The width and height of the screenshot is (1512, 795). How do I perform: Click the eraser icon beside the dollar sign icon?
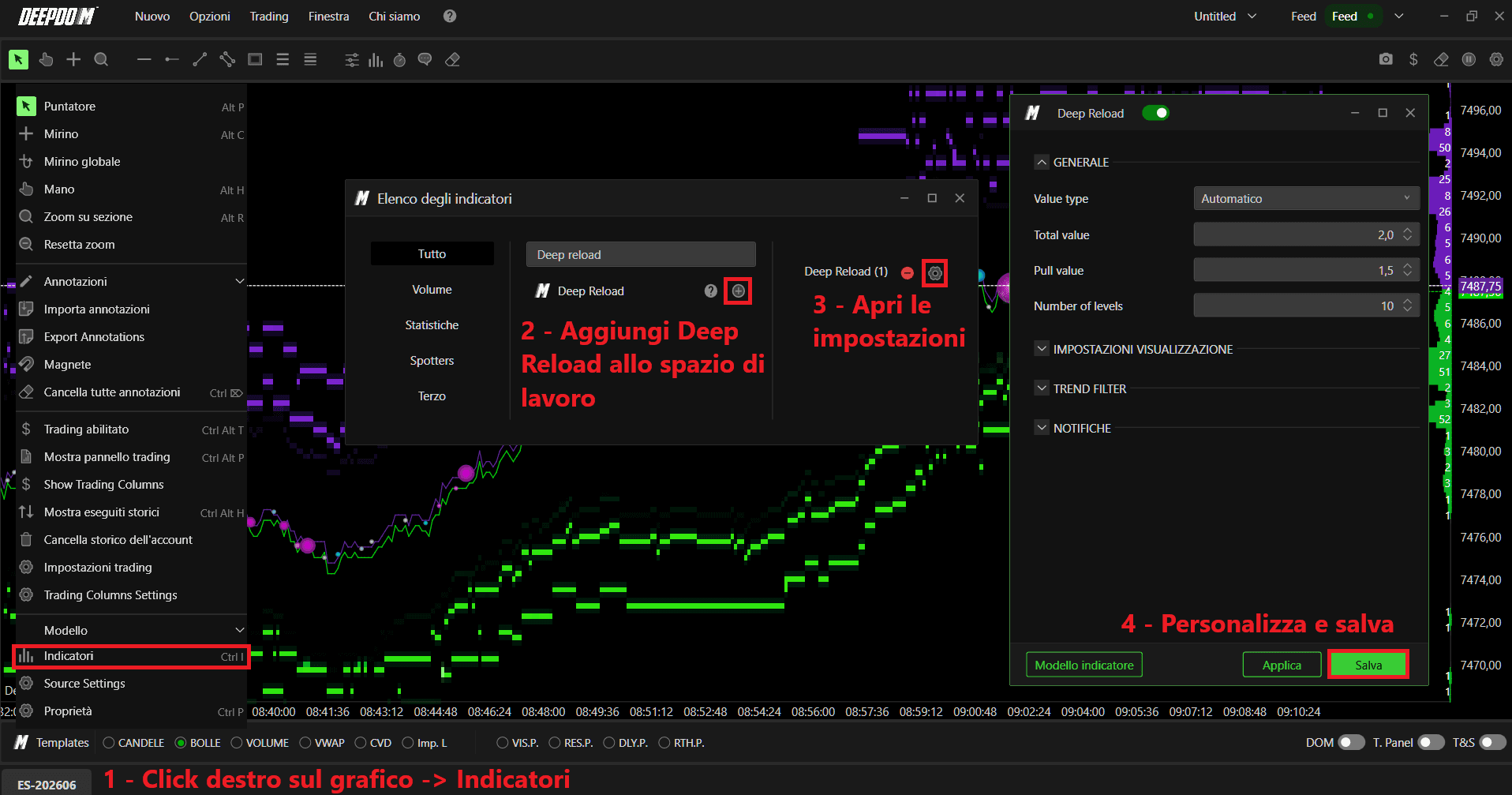(x=1441, y=59)
